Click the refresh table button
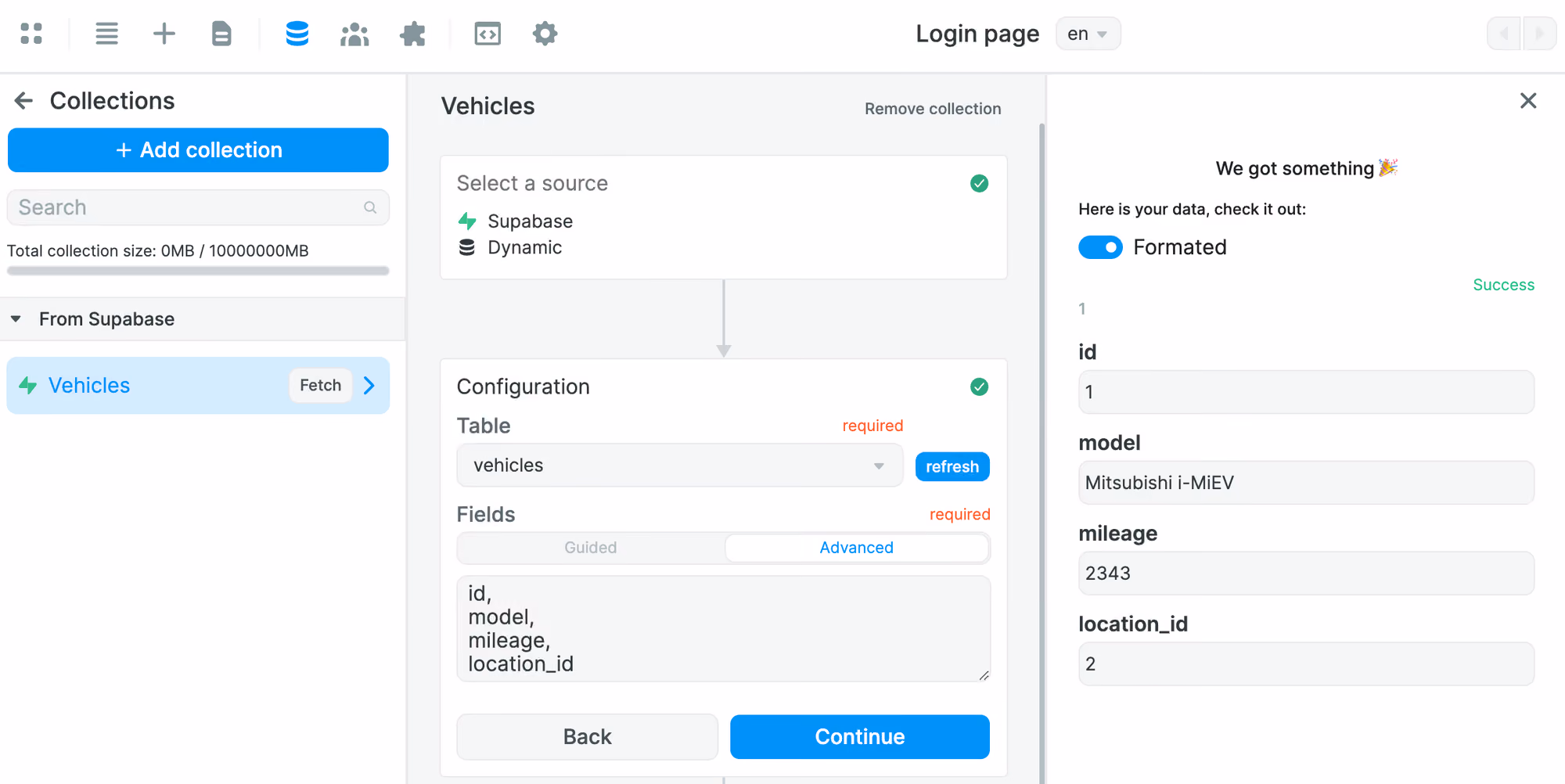 pyautogui.click(x=952, y=467)
